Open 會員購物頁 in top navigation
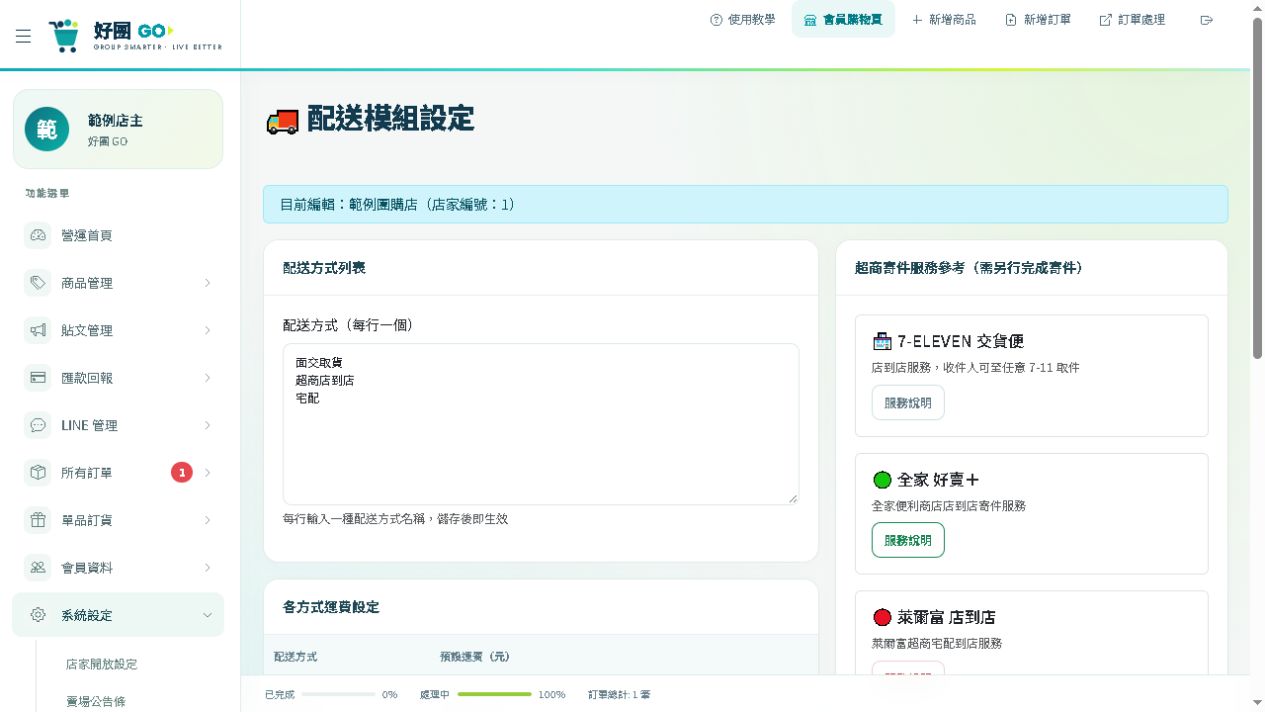 [x=843, y=19]
